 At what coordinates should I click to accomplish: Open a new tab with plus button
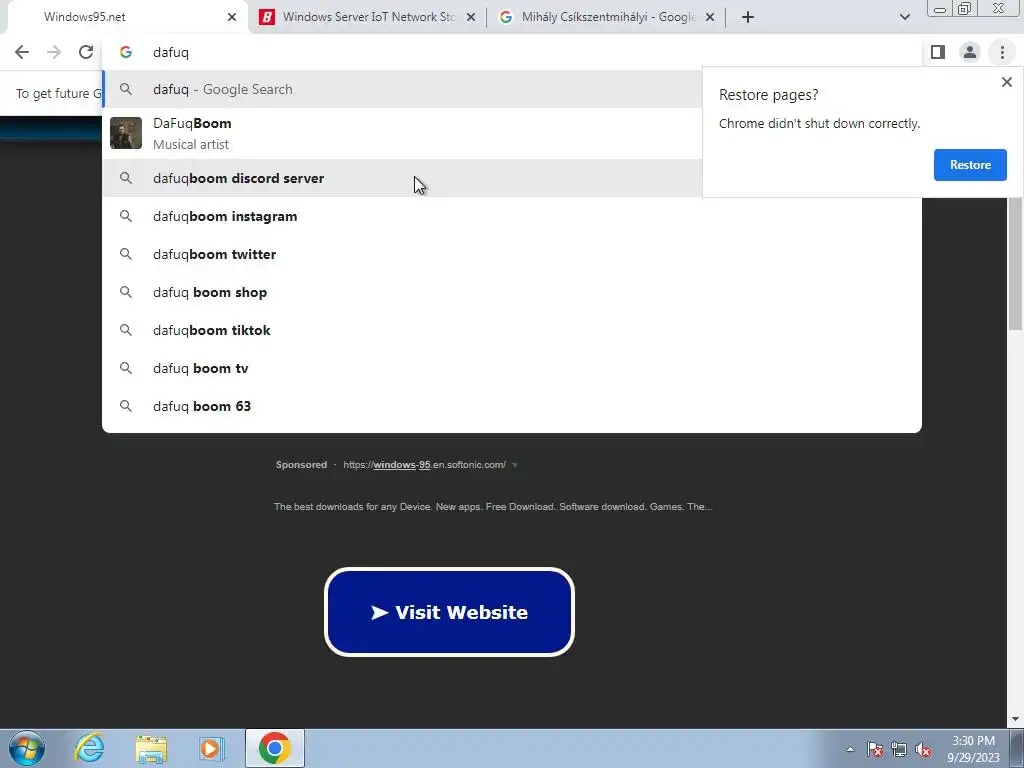click(748, 17)
